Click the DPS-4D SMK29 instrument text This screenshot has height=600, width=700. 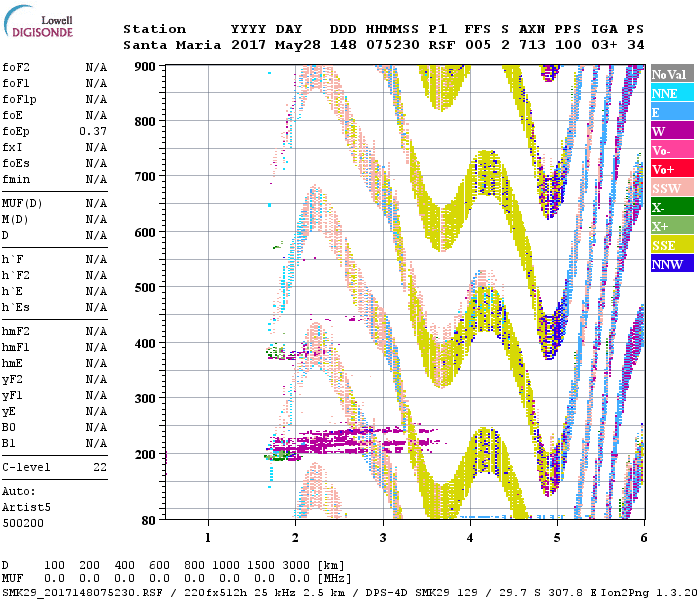(404, 592)
